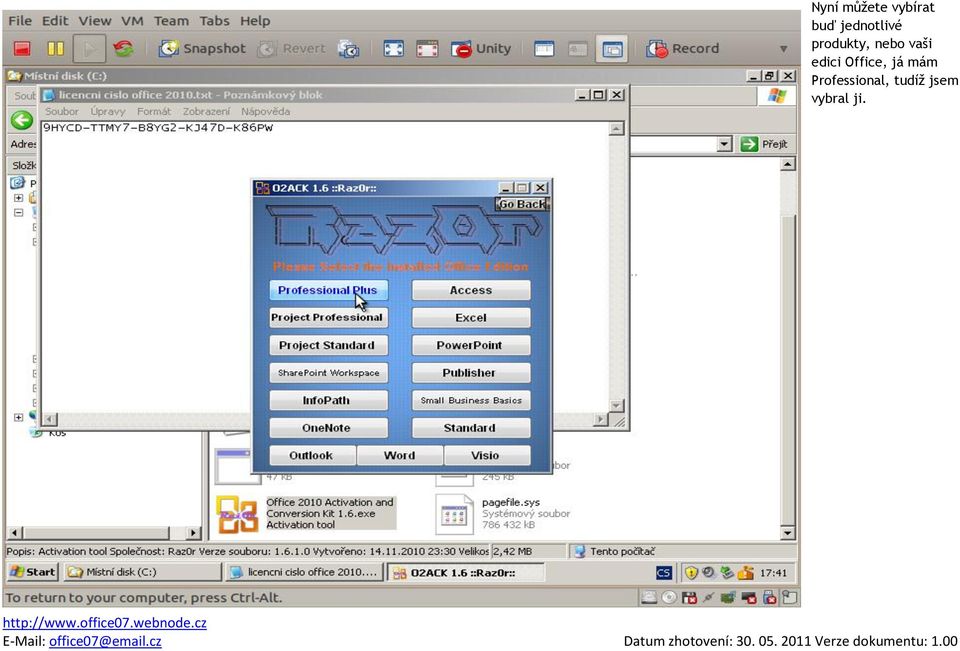Click the red Power Off toolbar icon
This screenshot has width=960, height=651.
point(23,48)
